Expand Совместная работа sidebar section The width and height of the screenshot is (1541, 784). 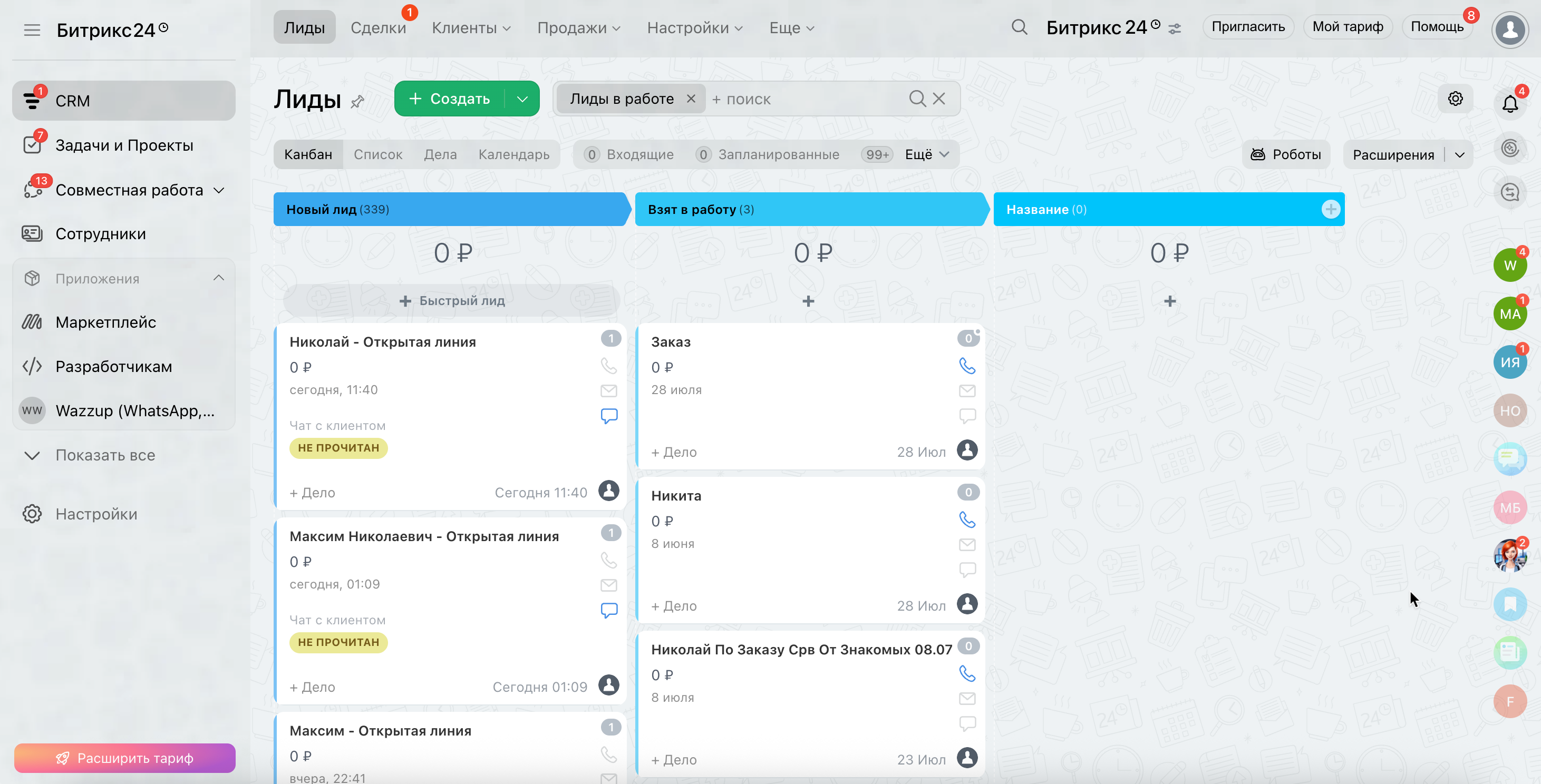click(218, 190)
